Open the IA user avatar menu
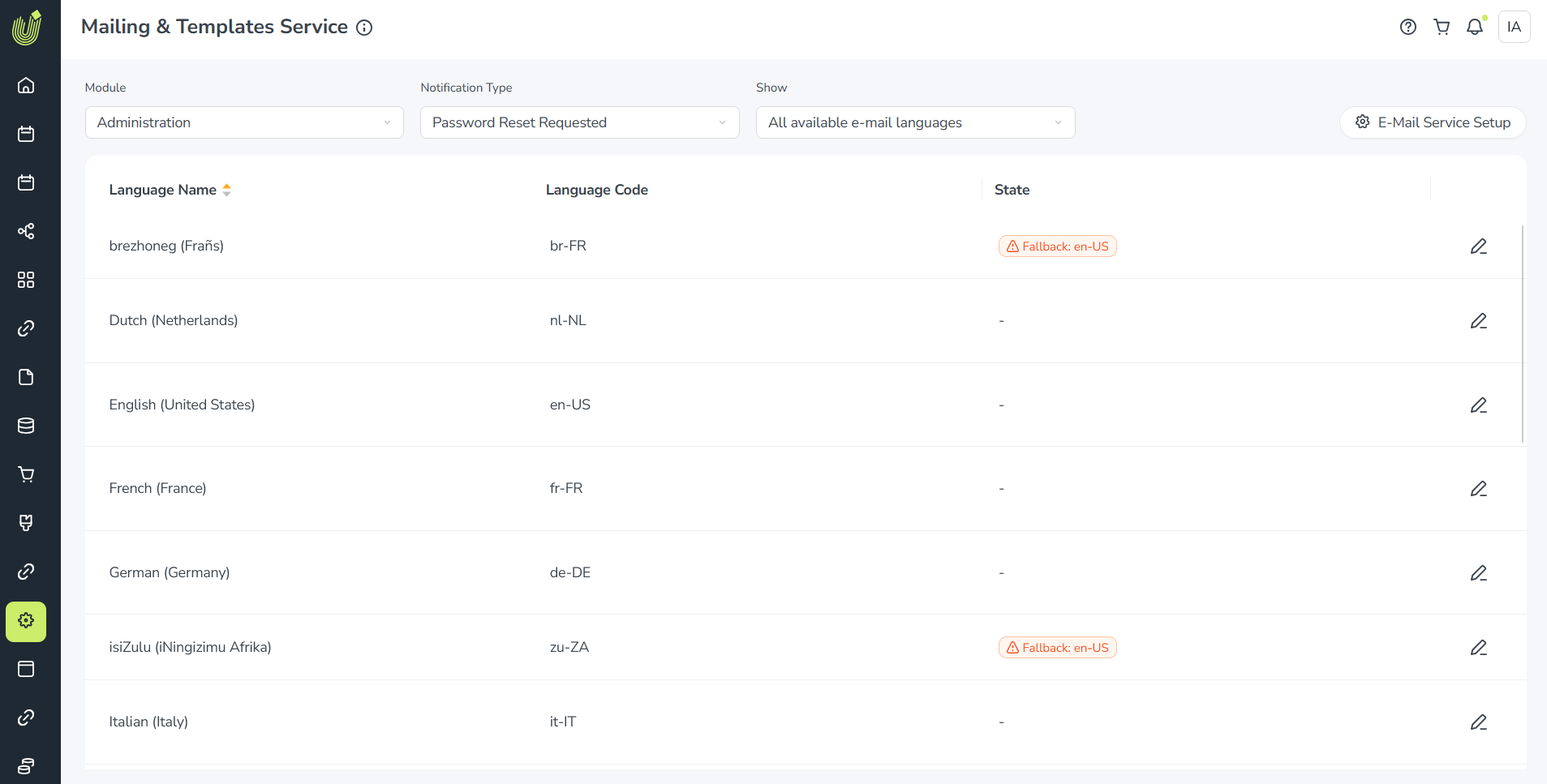The height and width of the screenshot is (784, 1547). click(x=1514, y=27)
